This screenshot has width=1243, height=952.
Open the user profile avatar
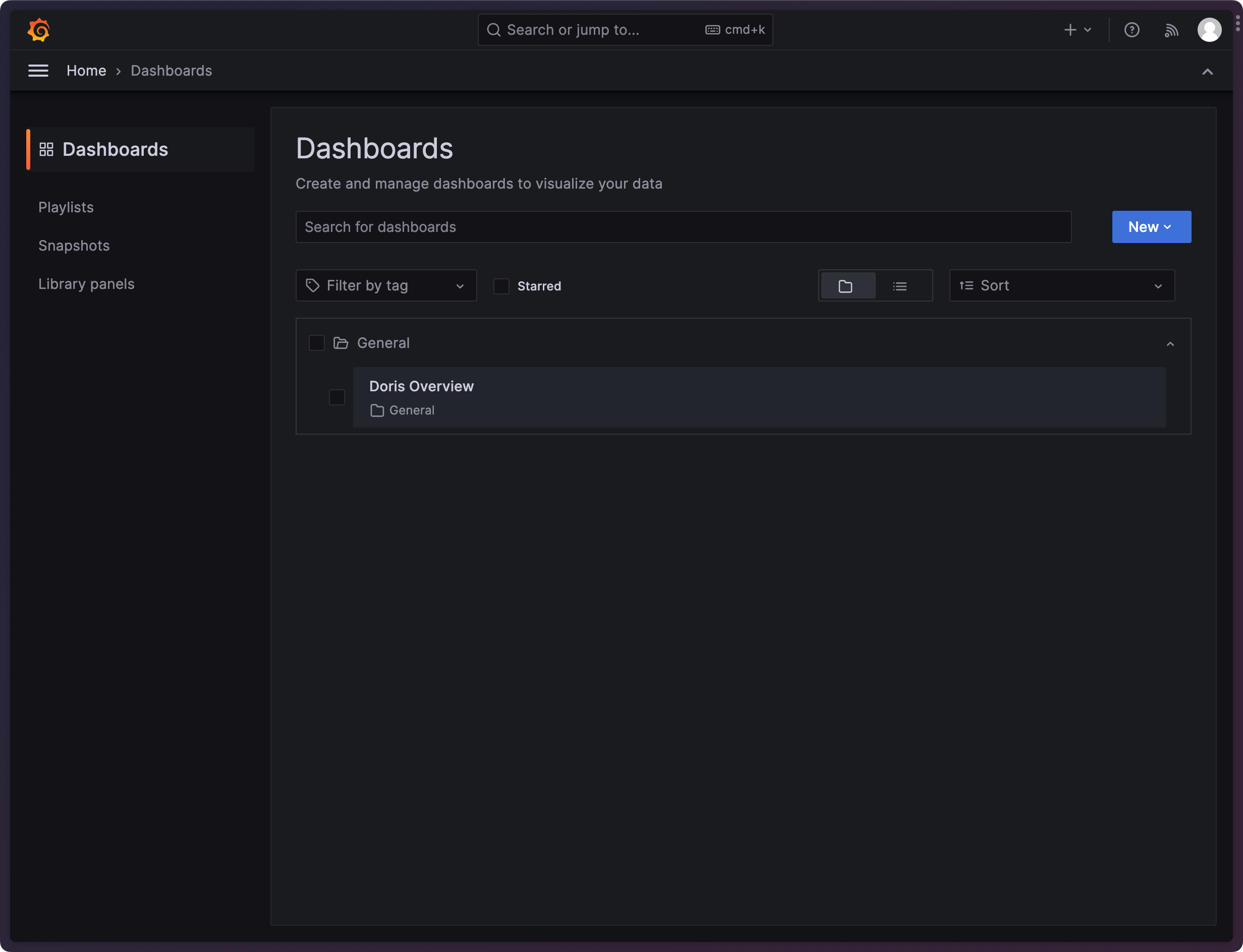point(1209,29)
